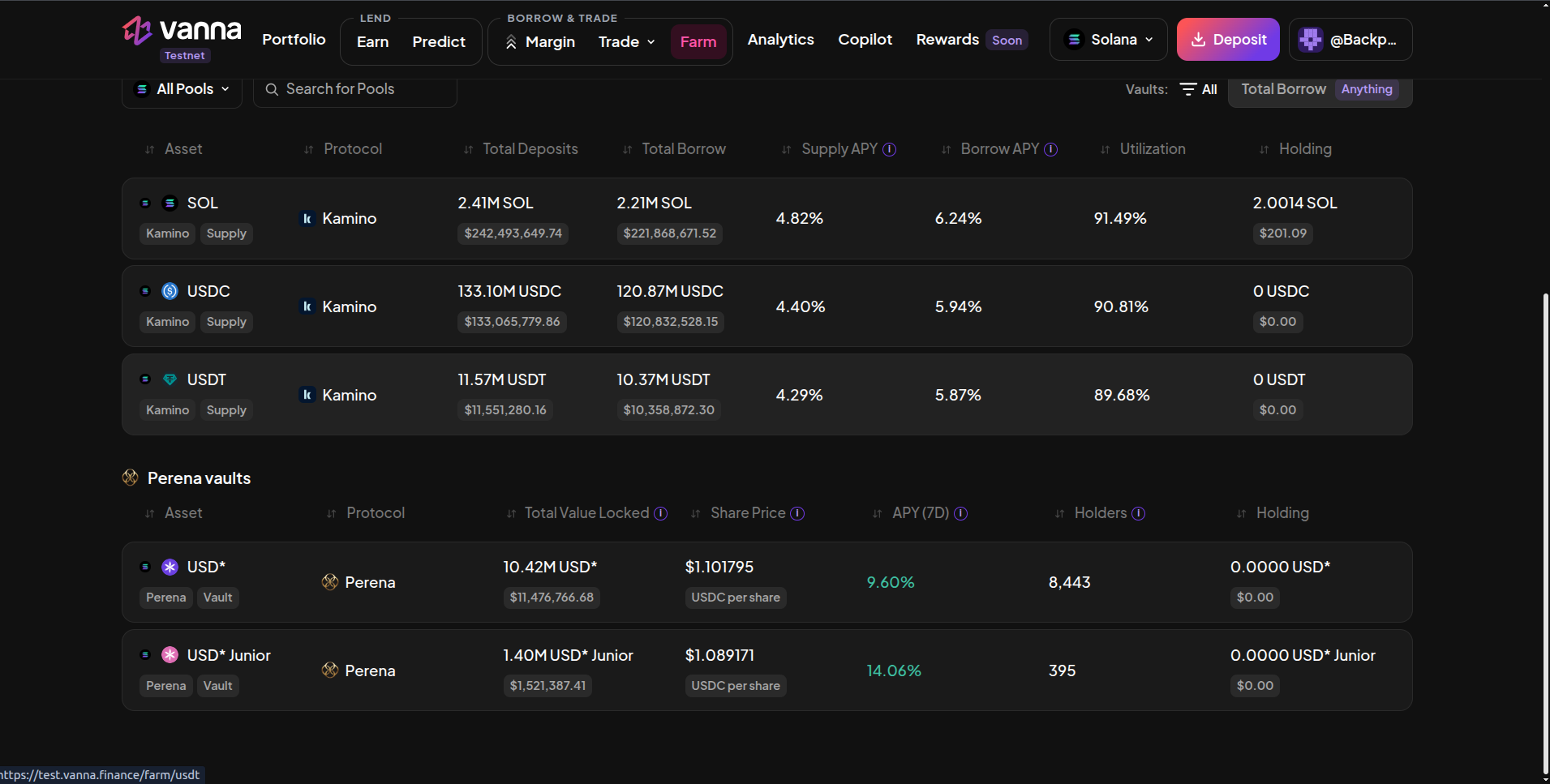Open the @Backp... account menu
This screenshot has height=784, width=1550.
[1350, 40]
